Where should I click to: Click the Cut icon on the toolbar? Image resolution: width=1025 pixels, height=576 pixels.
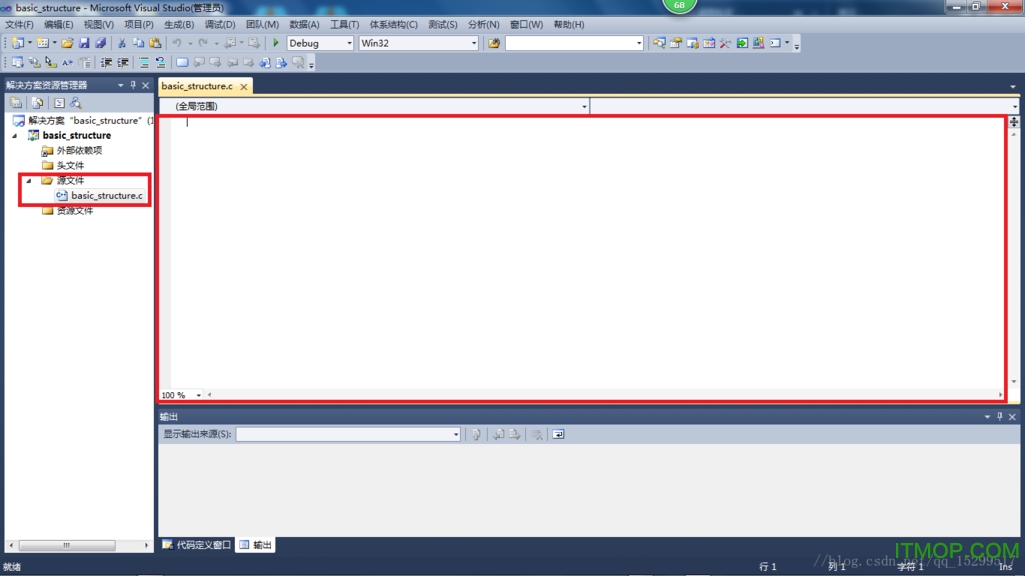(x=122, y=43)
